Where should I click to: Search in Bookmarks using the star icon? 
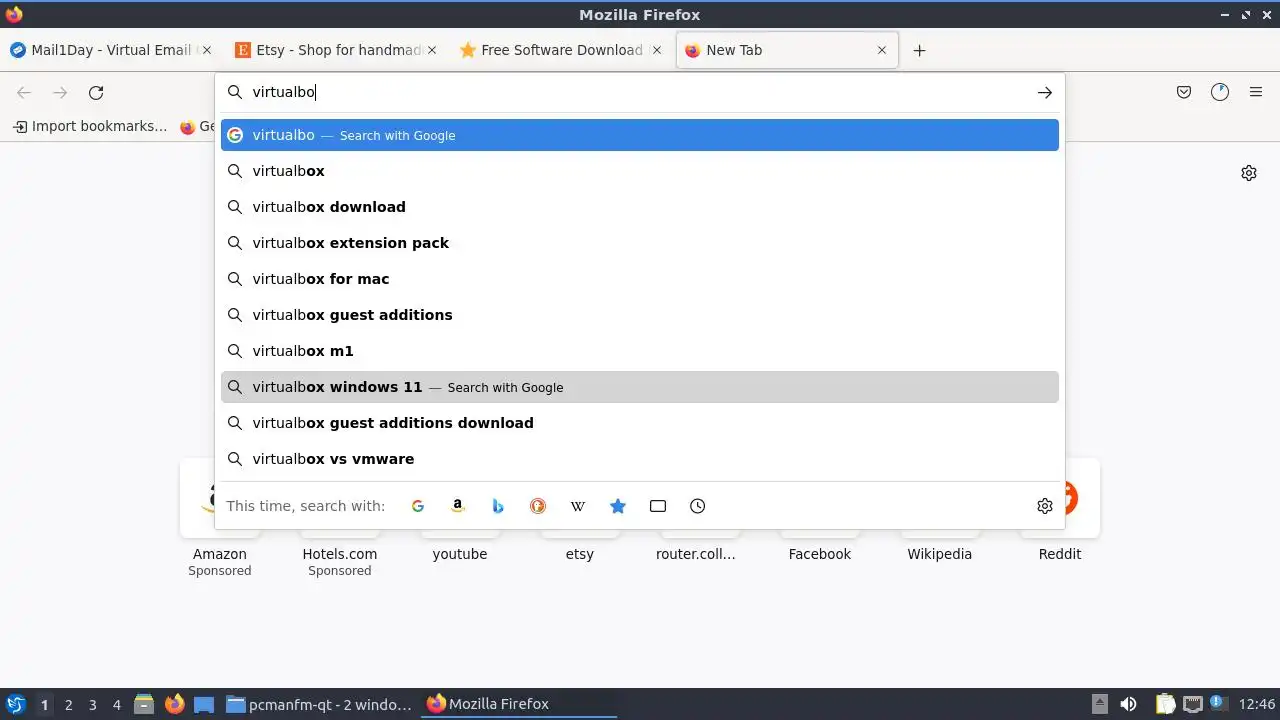(618, 506)
